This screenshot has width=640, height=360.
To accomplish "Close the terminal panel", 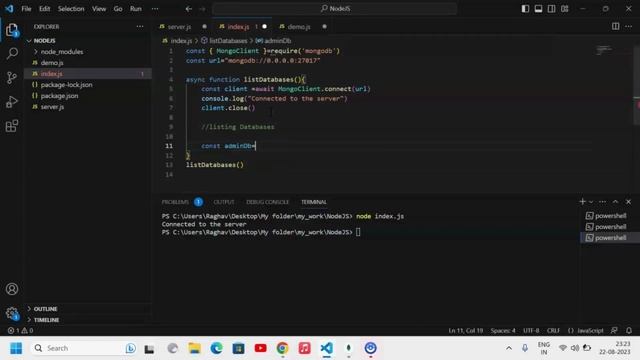I will (629, 202).
